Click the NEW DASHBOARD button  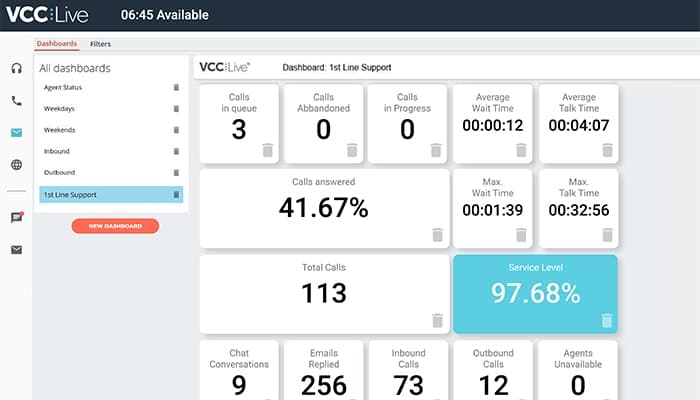coord(115,226)
